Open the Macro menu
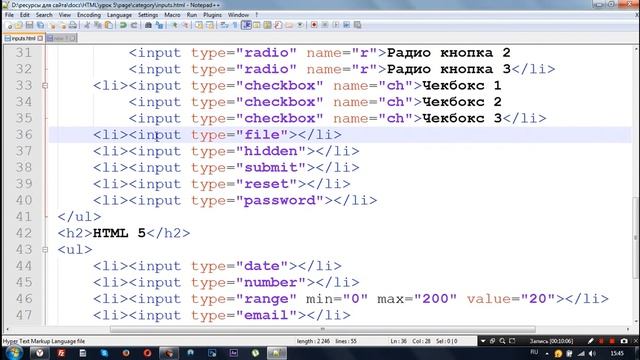 pos(172,15)
